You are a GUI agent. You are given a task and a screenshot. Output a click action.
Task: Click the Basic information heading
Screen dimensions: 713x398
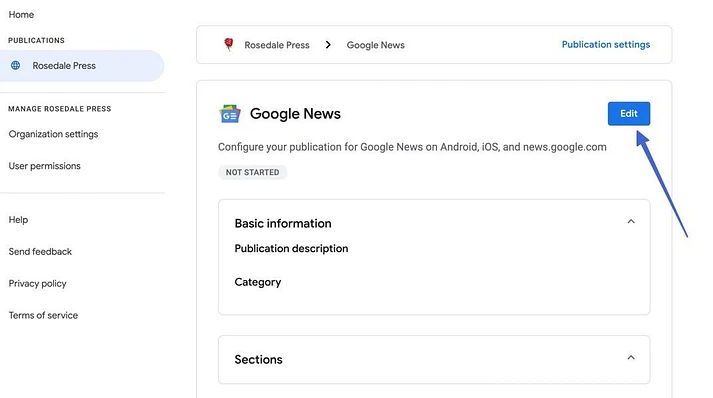coord(283,223)
